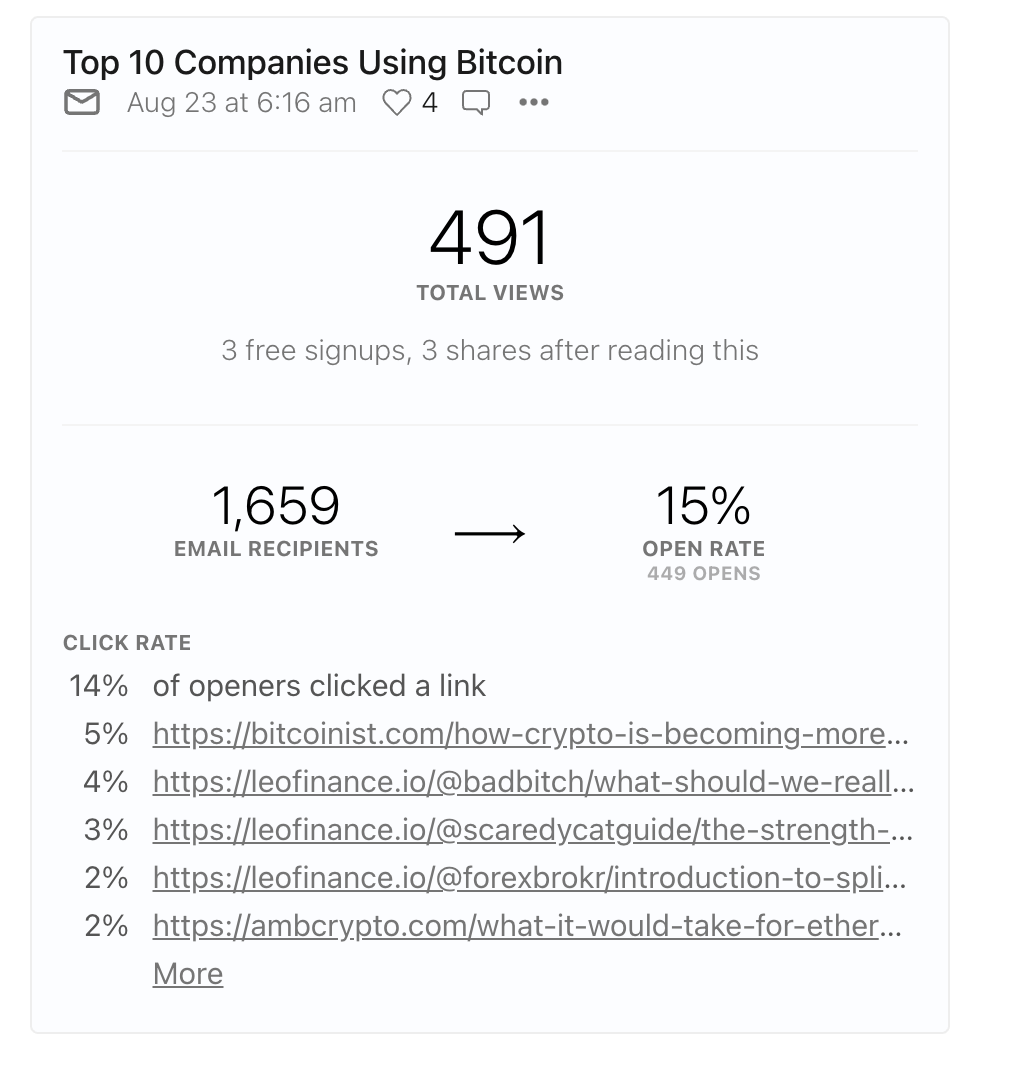Click the like count number 4

[x=430, y=103]
